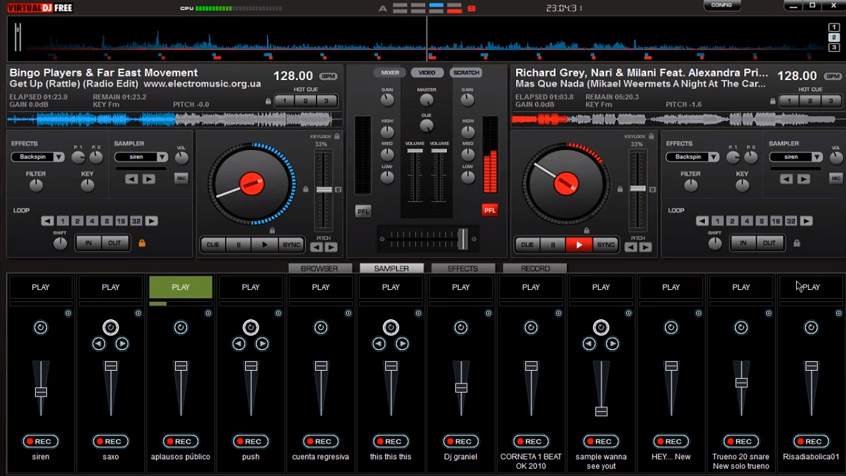Toggle loop mode on this this this sample

pos(391,328)
